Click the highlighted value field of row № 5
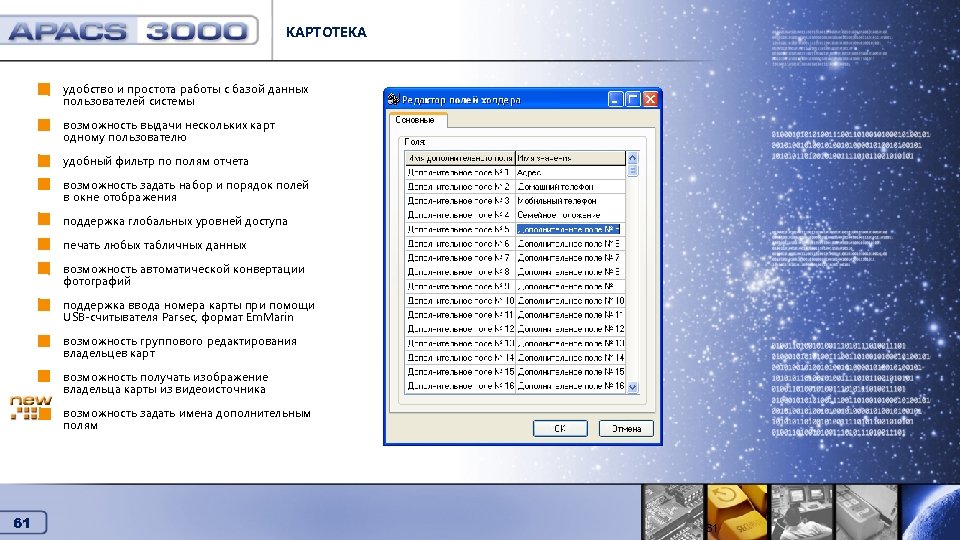The image size is (960, 540). 570,230
